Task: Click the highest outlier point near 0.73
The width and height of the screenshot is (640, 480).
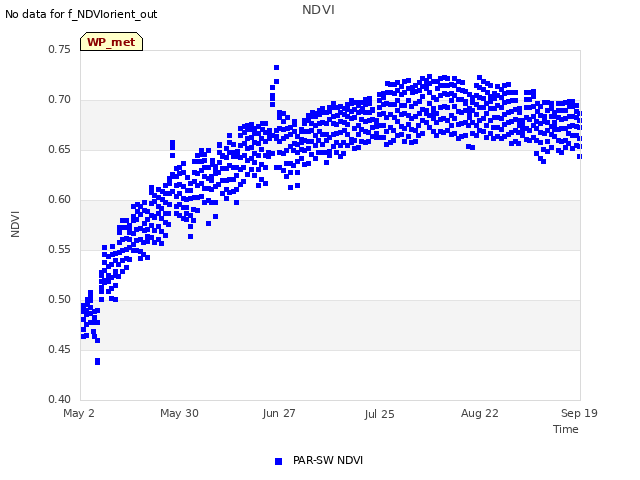Action: pyautogui.click(x=276, y=67)
